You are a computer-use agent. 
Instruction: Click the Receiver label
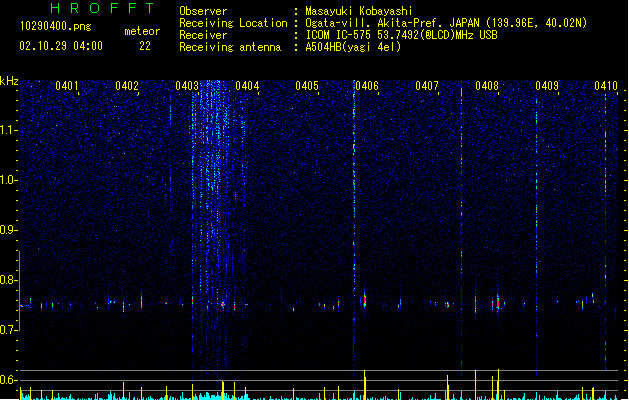pos(203,35)
